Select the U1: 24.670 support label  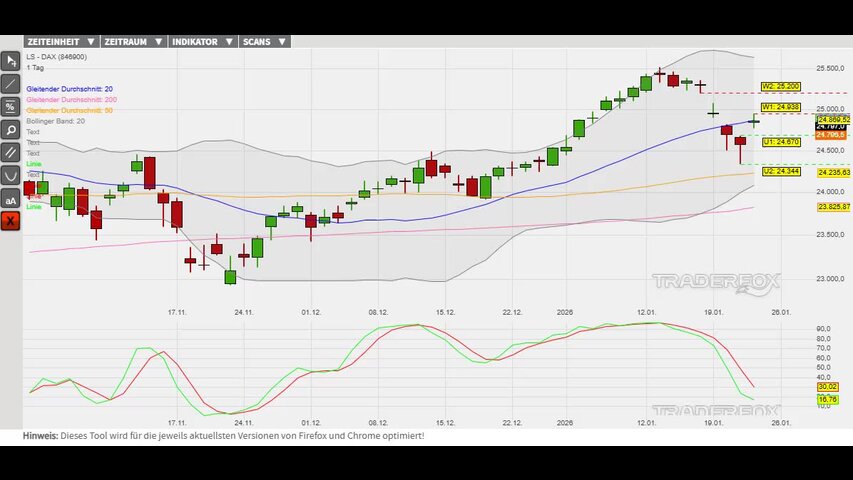[780, 142]
